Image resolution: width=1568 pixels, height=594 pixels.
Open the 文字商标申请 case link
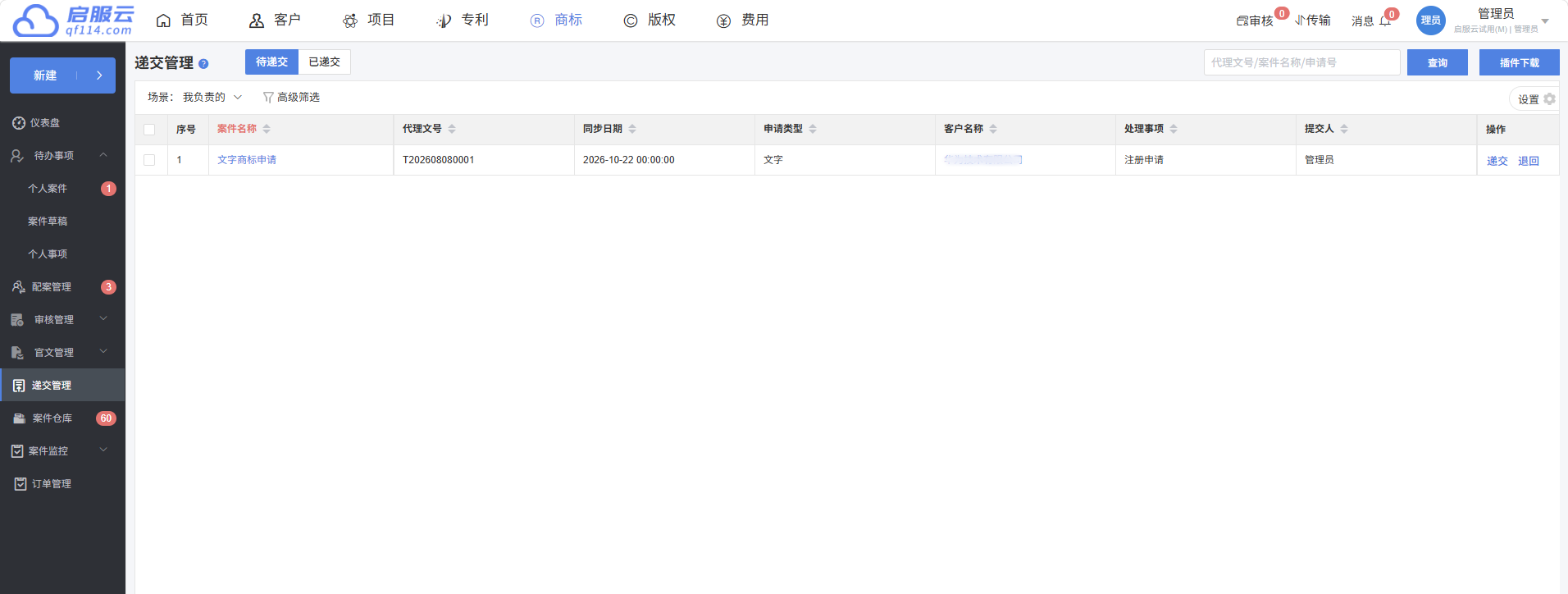[x=247, y=160]
